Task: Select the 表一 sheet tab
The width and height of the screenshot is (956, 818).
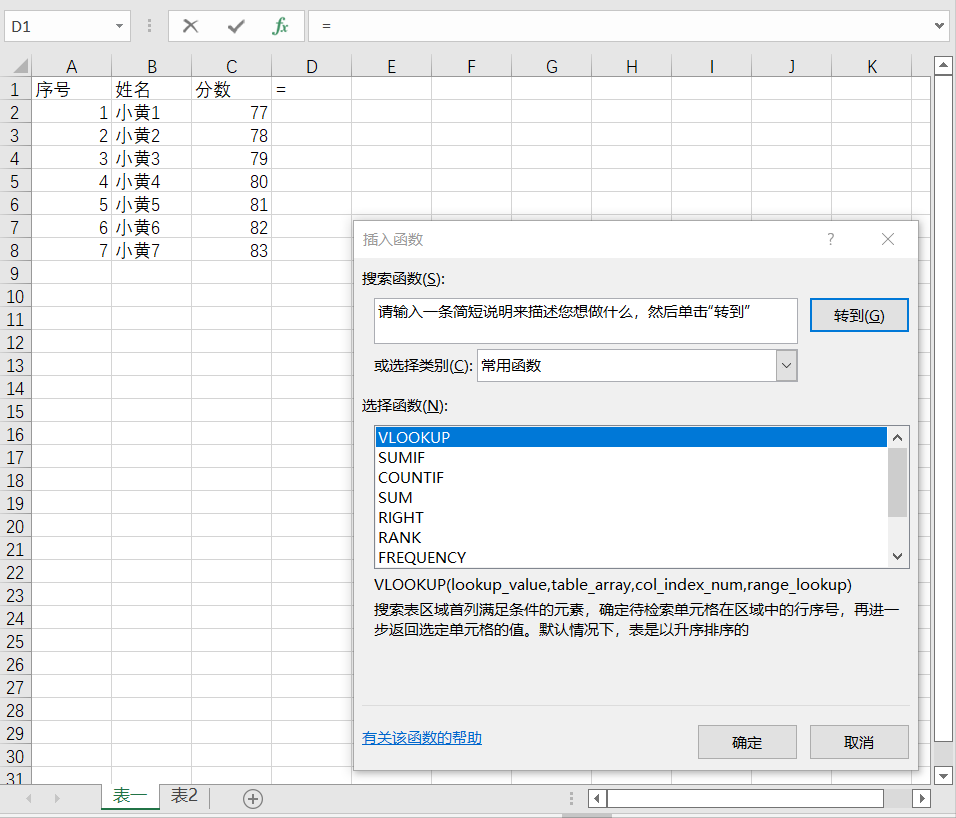Action: pyautogui.click(x=130, y=795)
